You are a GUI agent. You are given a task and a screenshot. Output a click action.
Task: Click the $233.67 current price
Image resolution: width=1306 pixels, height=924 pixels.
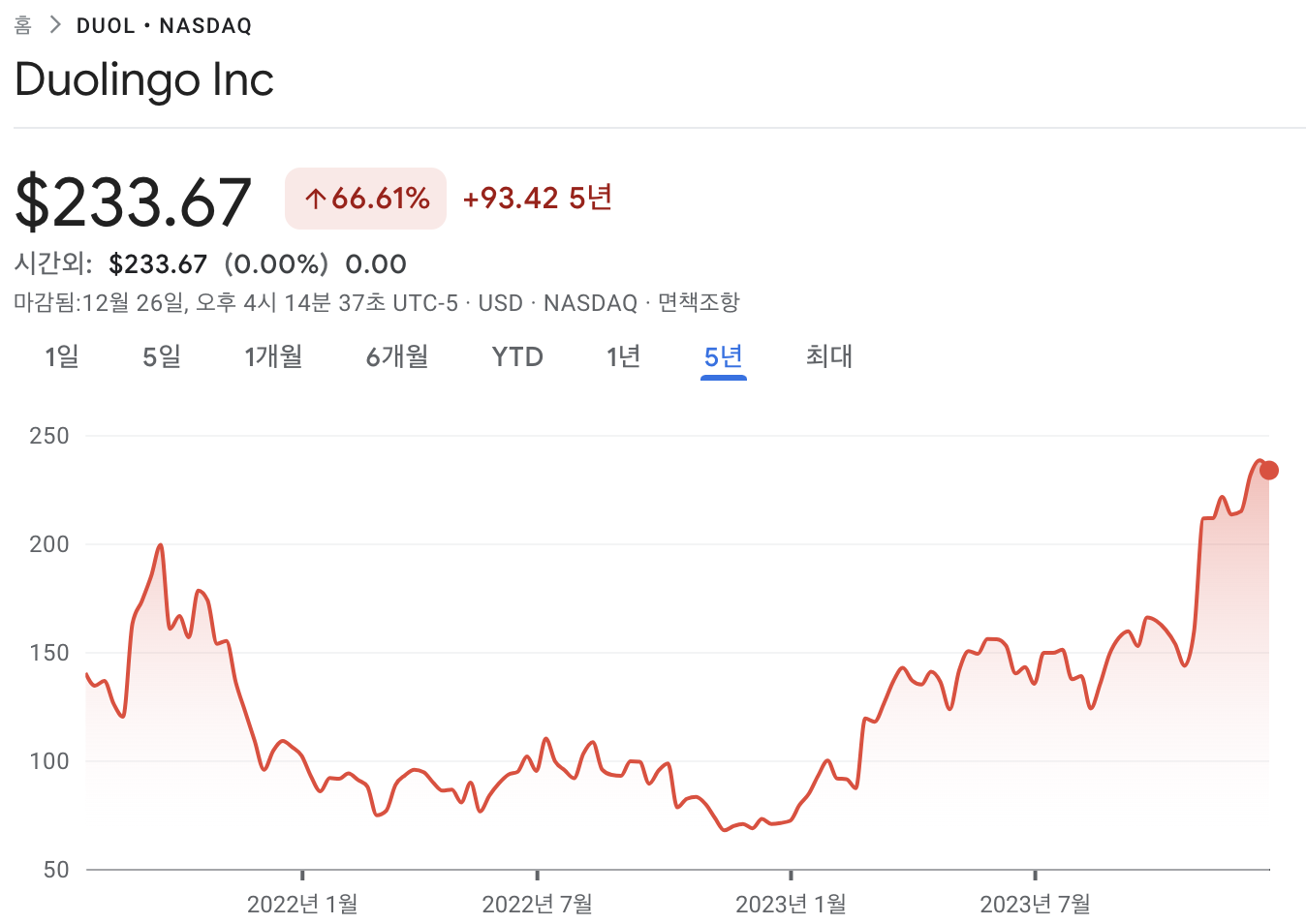point(133,200)
